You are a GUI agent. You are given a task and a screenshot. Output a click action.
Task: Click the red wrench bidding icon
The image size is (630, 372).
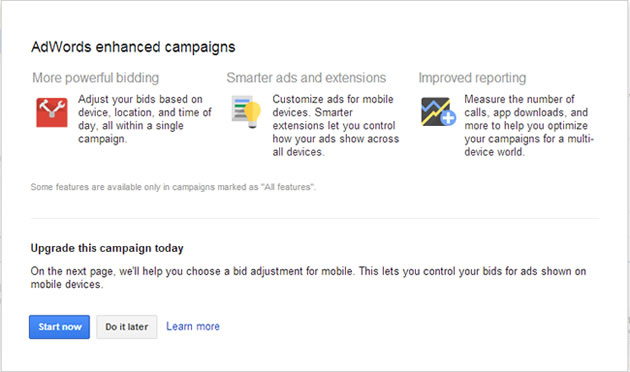click(x=52, y=112)
